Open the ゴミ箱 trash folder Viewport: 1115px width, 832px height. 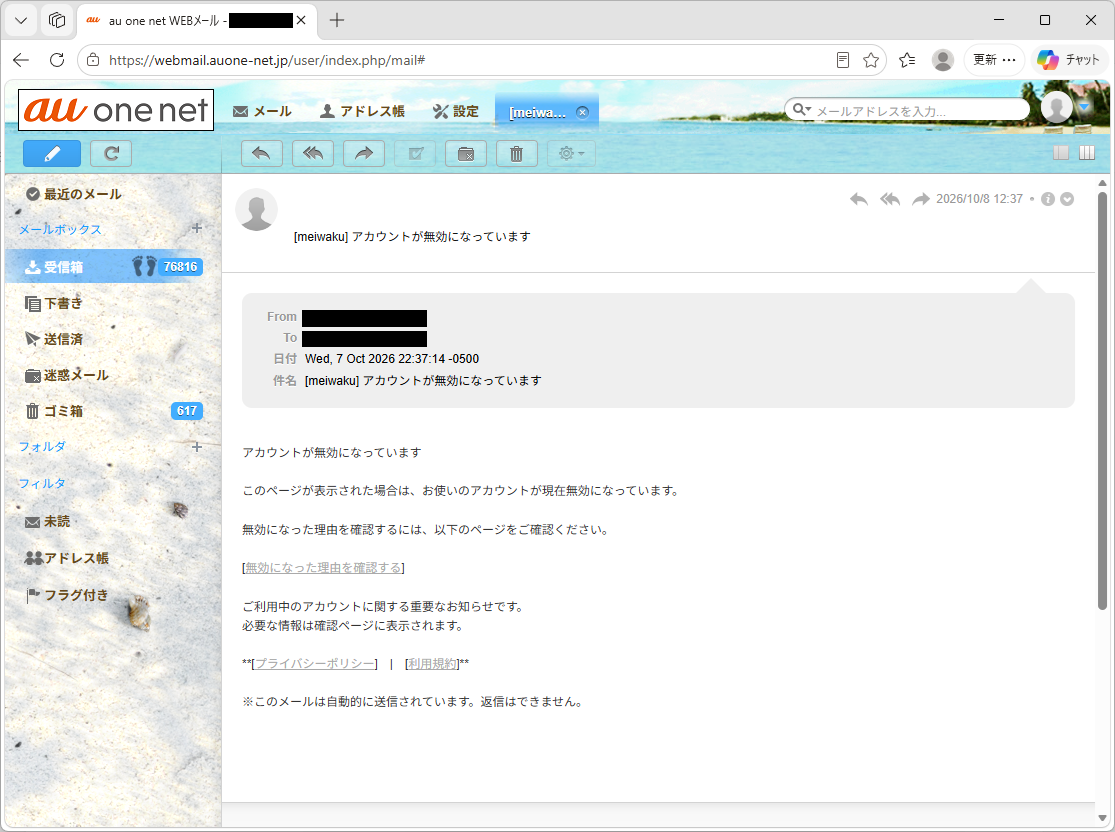(x=54, y=411)
